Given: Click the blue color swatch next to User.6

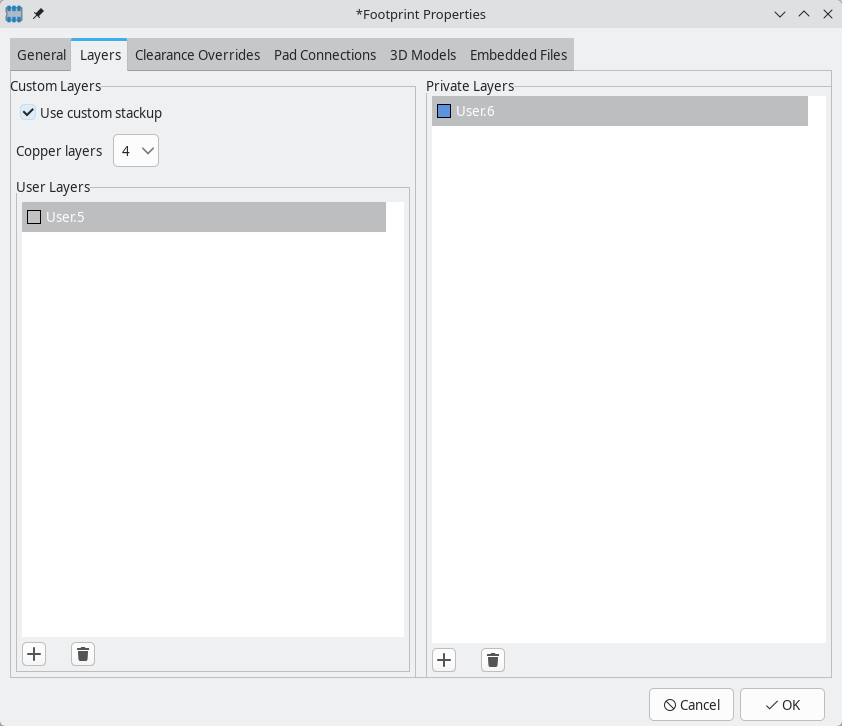Looking at the screenshot, I should click(444, 111).
